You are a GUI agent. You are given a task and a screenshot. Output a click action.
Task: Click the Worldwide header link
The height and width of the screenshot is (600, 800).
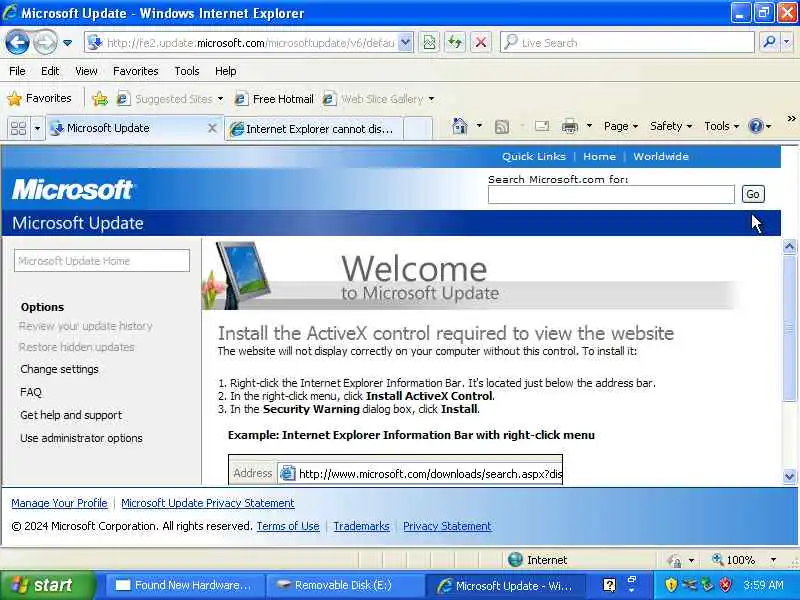(x=661, y=157)
